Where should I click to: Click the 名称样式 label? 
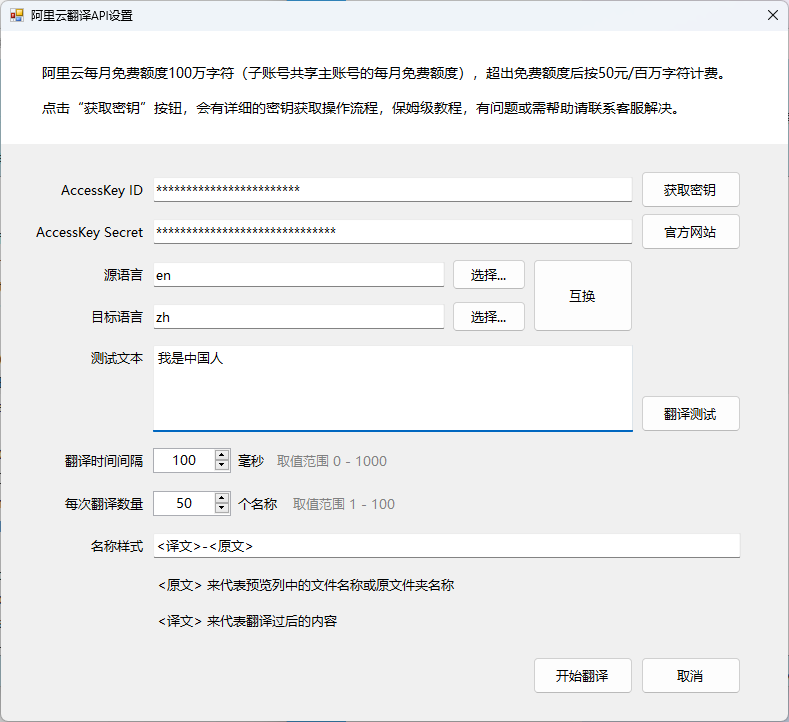(117, 546)
